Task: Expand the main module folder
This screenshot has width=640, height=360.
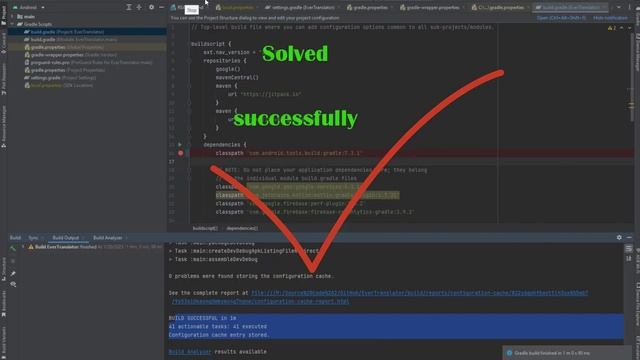Action: tap(12, 17)
